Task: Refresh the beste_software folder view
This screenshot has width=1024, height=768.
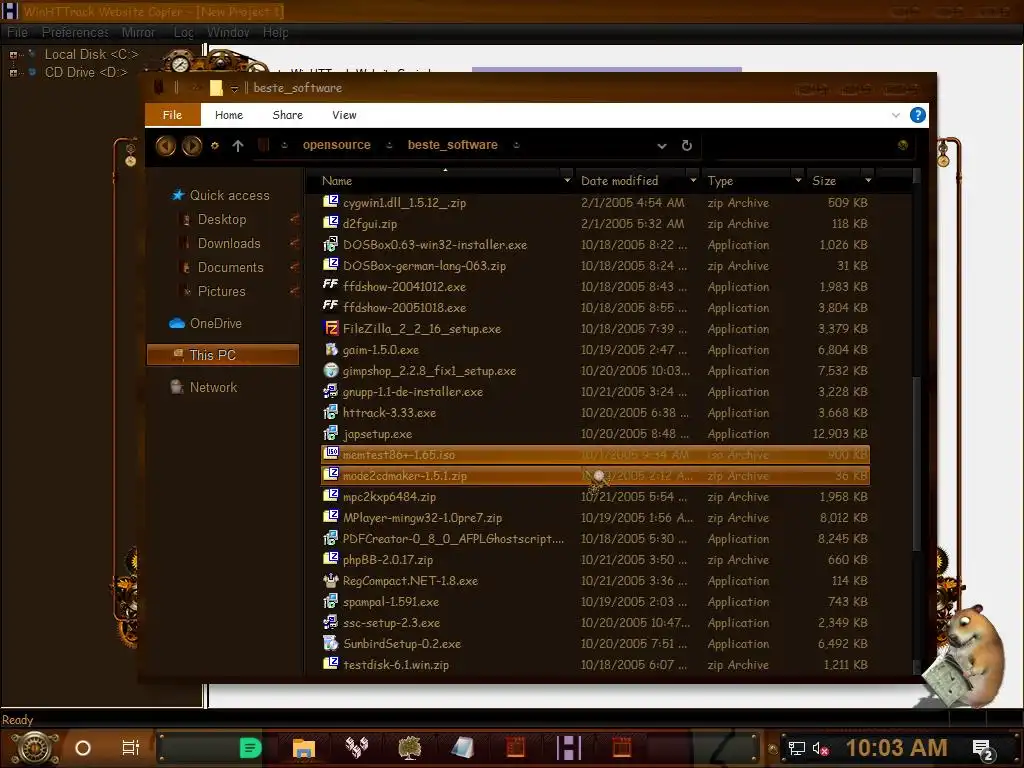Action: (x=686, y=146)
